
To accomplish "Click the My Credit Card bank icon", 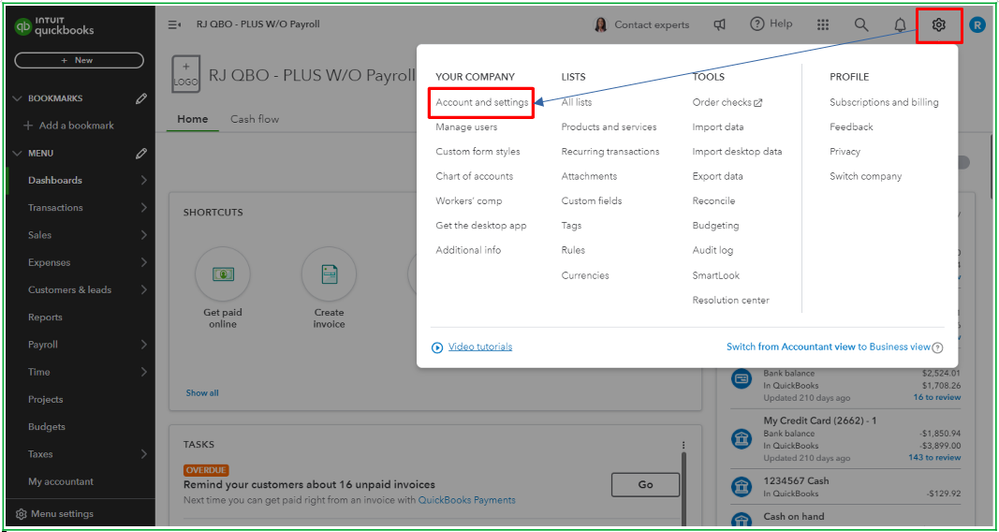I will (x=742, y=439).
